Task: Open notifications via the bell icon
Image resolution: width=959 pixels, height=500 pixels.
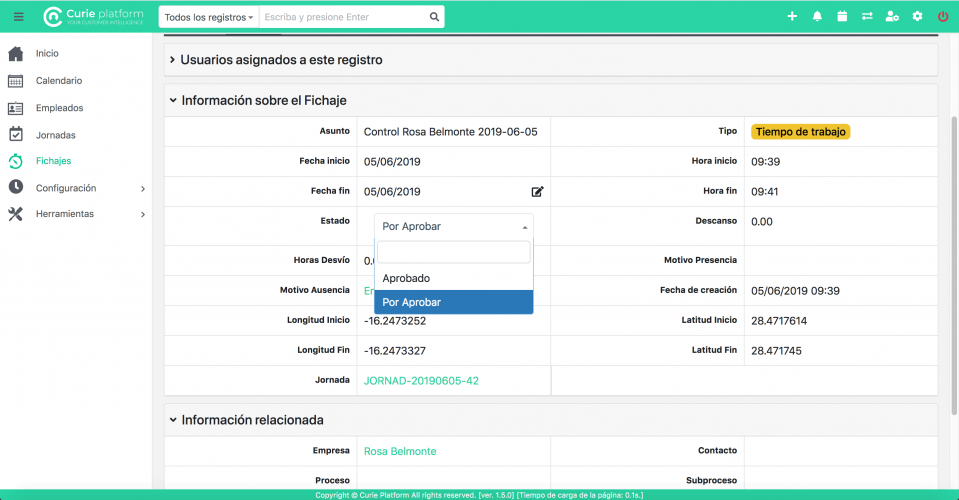Action: 817,16
